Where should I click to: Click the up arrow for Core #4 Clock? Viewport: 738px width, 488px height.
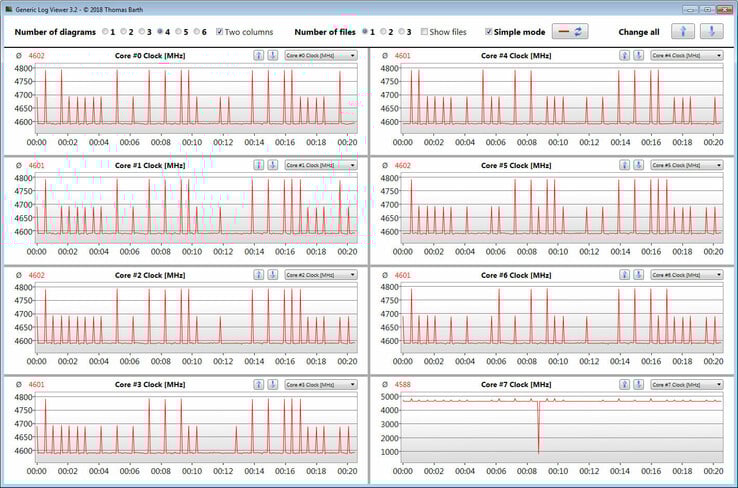(x=624, y=56)
